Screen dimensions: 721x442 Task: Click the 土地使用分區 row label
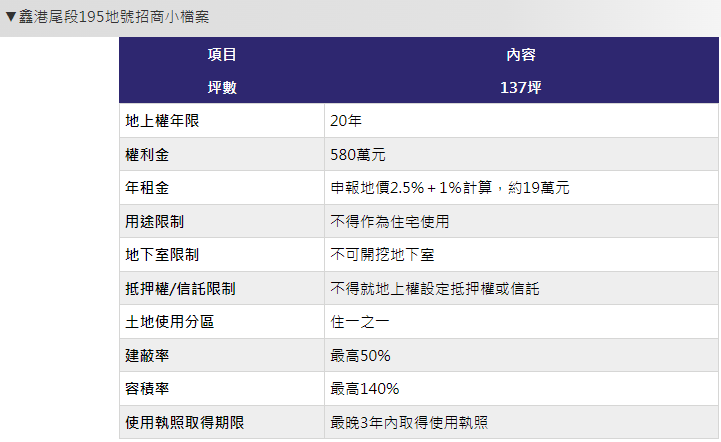pyautogui.click(x=170, y=321)
